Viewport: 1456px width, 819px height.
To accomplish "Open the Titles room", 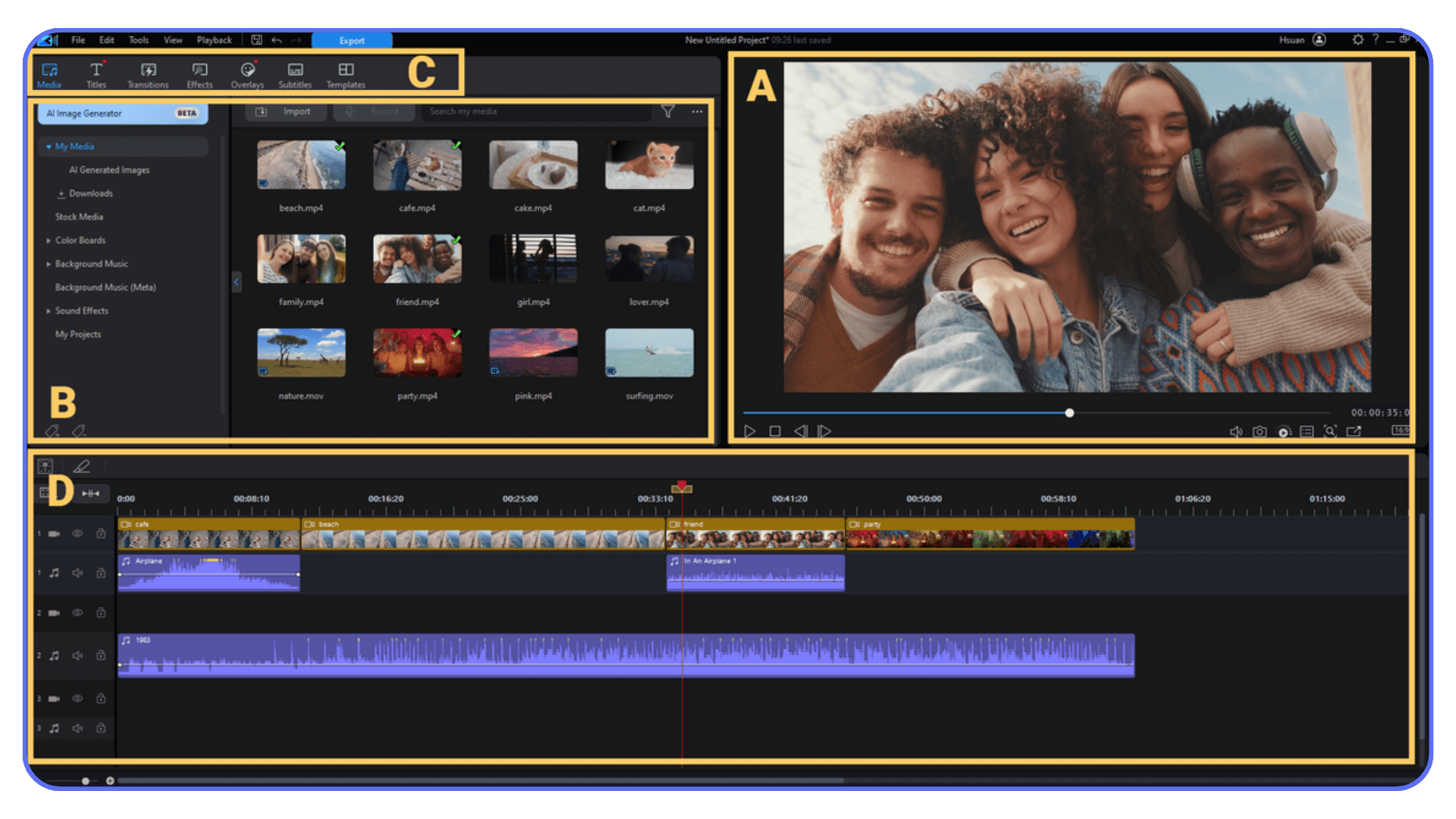I will (x=96, y=74).
